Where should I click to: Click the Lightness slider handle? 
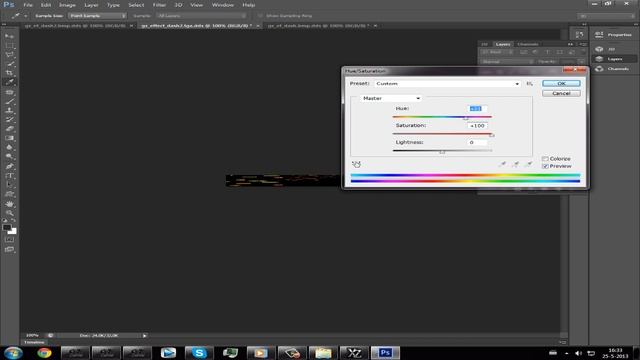[442, 152]
